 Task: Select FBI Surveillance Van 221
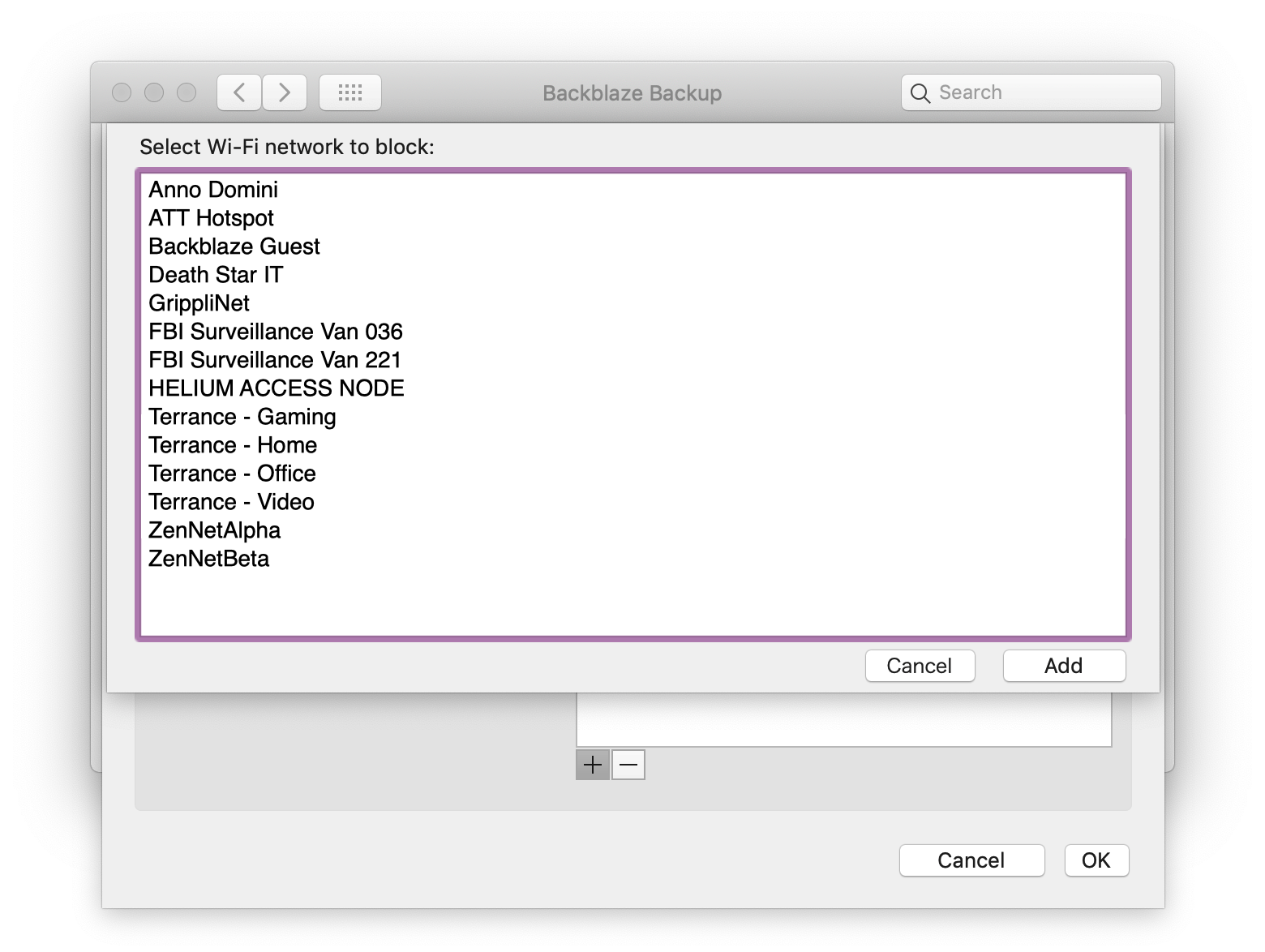[632, 360]
